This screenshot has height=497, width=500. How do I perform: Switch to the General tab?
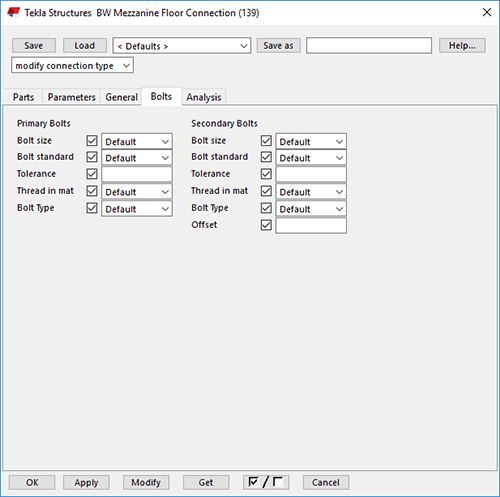121,97
